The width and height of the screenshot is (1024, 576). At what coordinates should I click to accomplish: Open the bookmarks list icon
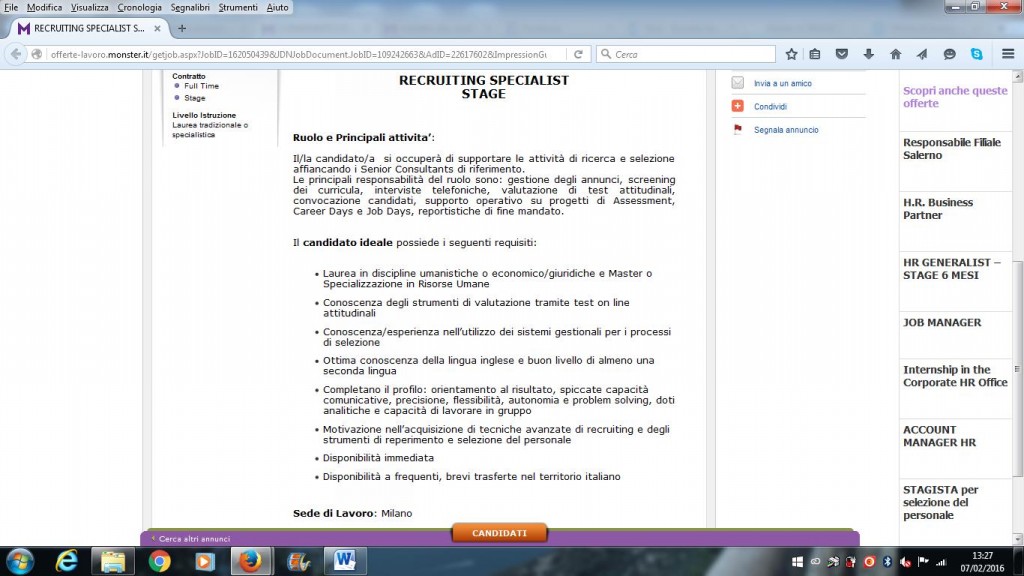click(x=815, y=54)
